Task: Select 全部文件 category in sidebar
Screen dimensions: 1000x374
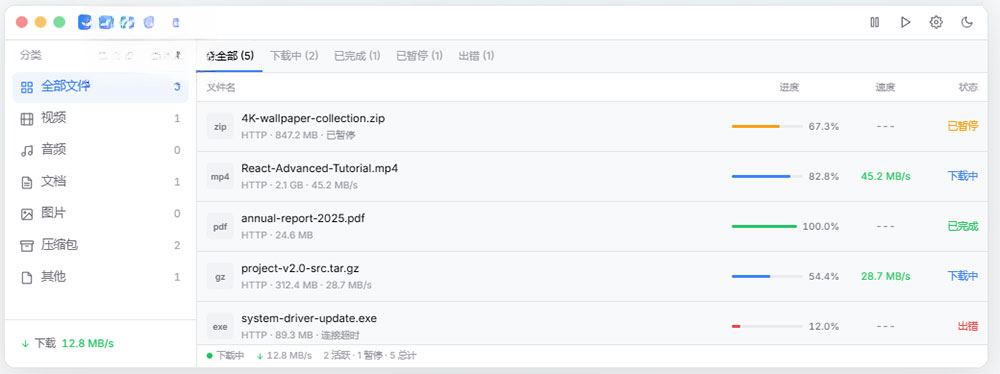Action: (100, 87)
